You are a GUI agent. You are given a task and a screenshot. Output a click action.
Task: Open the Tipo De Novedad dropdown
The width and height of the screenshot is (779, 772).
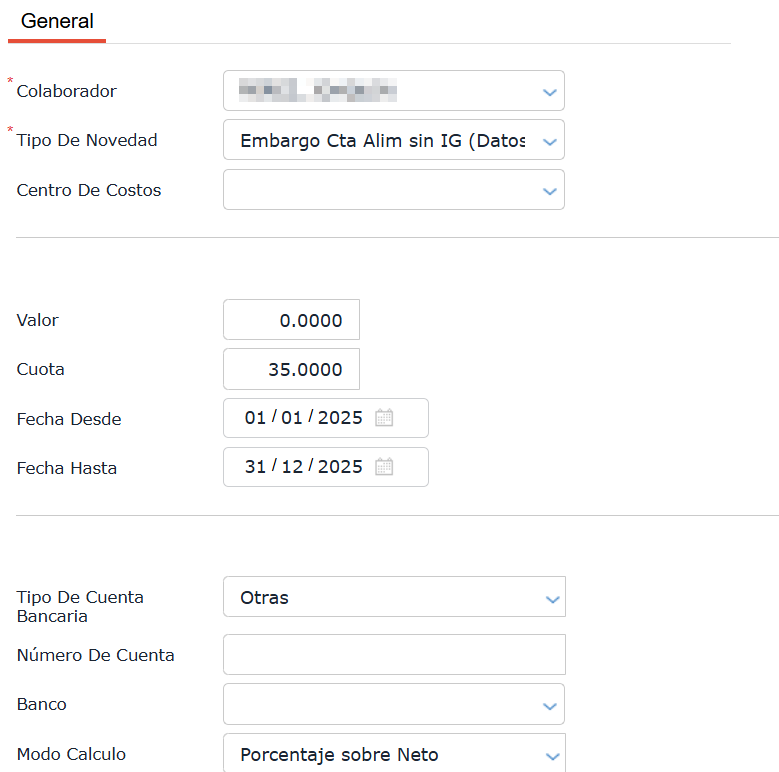pyautogui.click(x=549, y=141)
